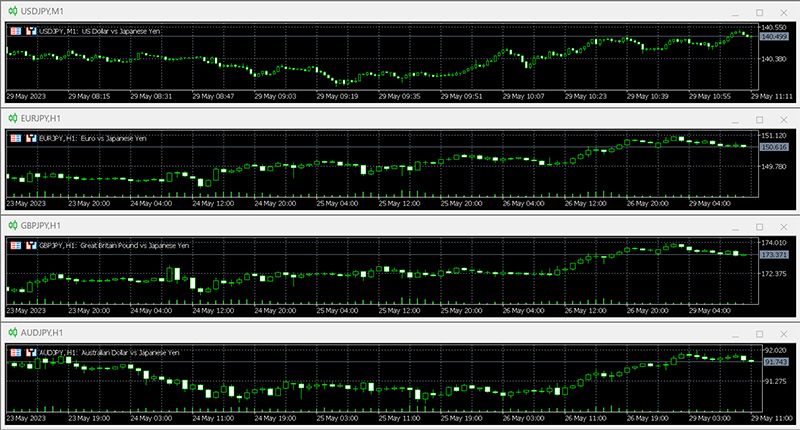This screenshot has width=800, height=430.
Task: Close the AUDJPY,H1 chart window
Action: 784,334
